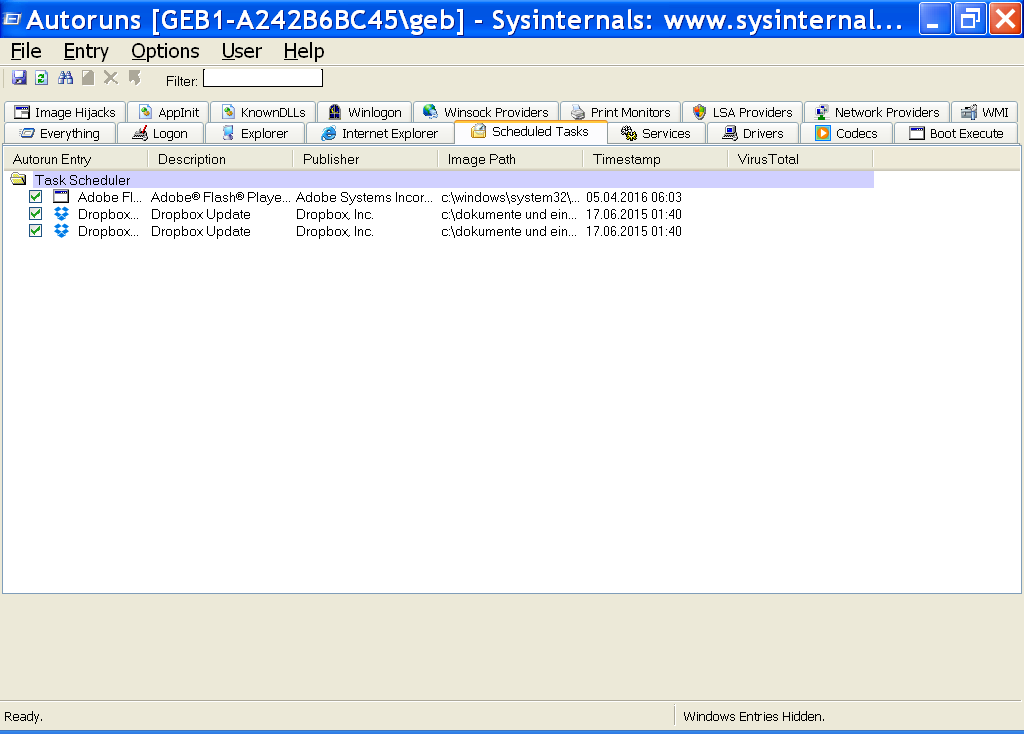This screenshot has height=734, width=1024.
Task: Sort entries by the Timestamp column header
Action: 655,159
